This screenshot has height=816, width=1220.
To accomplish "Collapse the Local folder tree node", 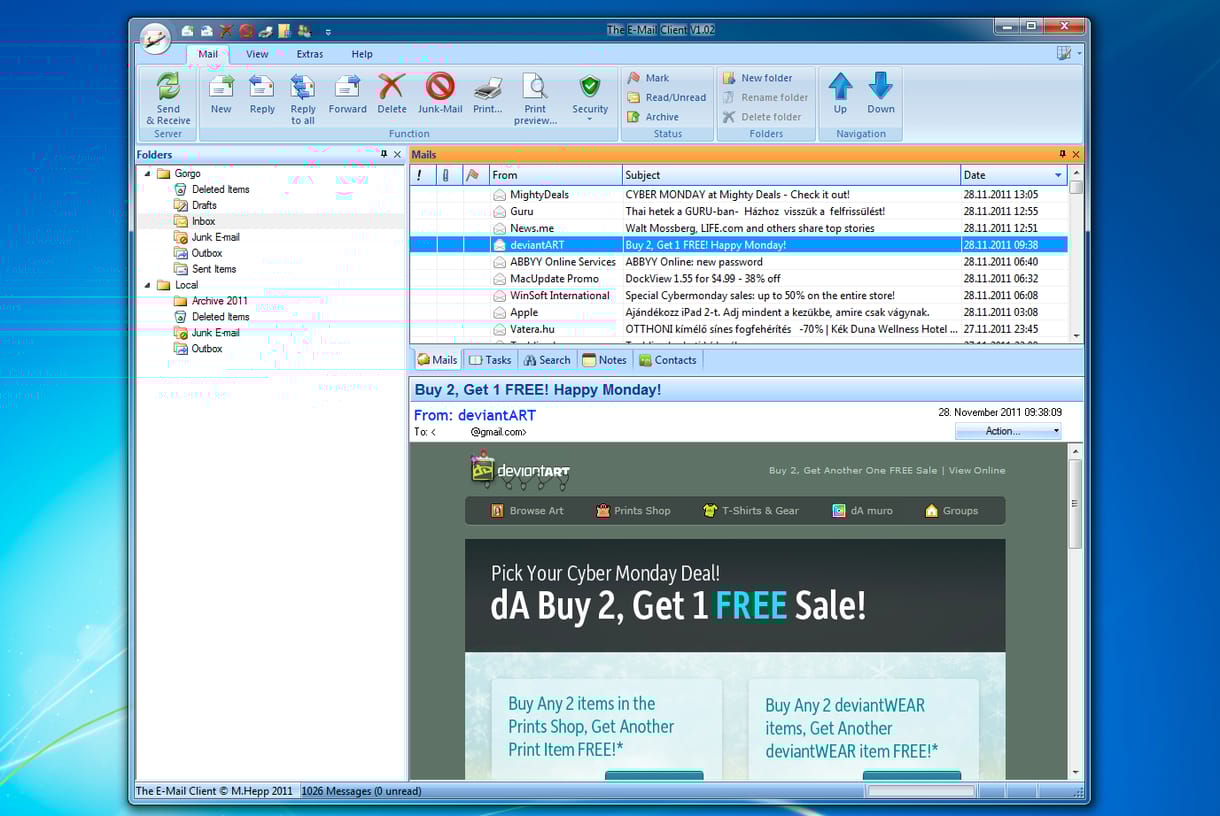I will (x=148, y=285).
